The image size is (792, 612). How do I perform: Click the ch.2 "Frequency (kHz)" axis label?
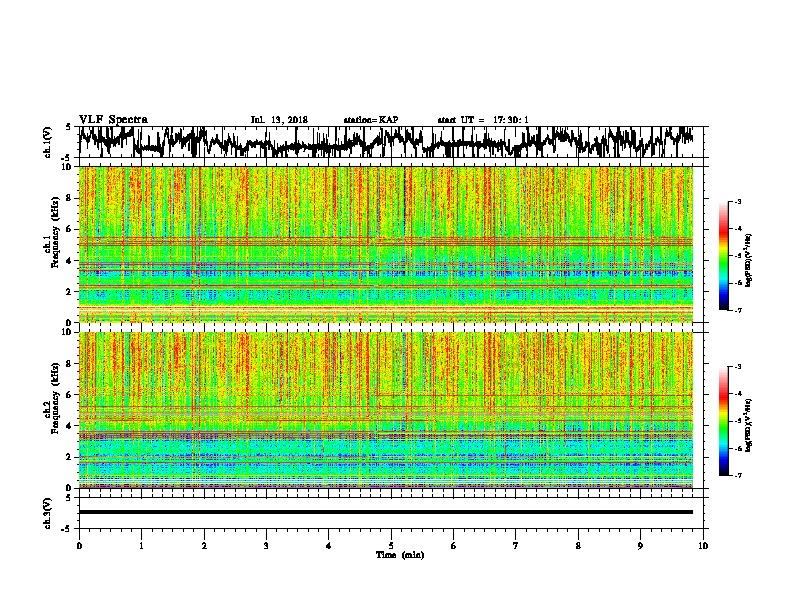click(x=55, y=398)
